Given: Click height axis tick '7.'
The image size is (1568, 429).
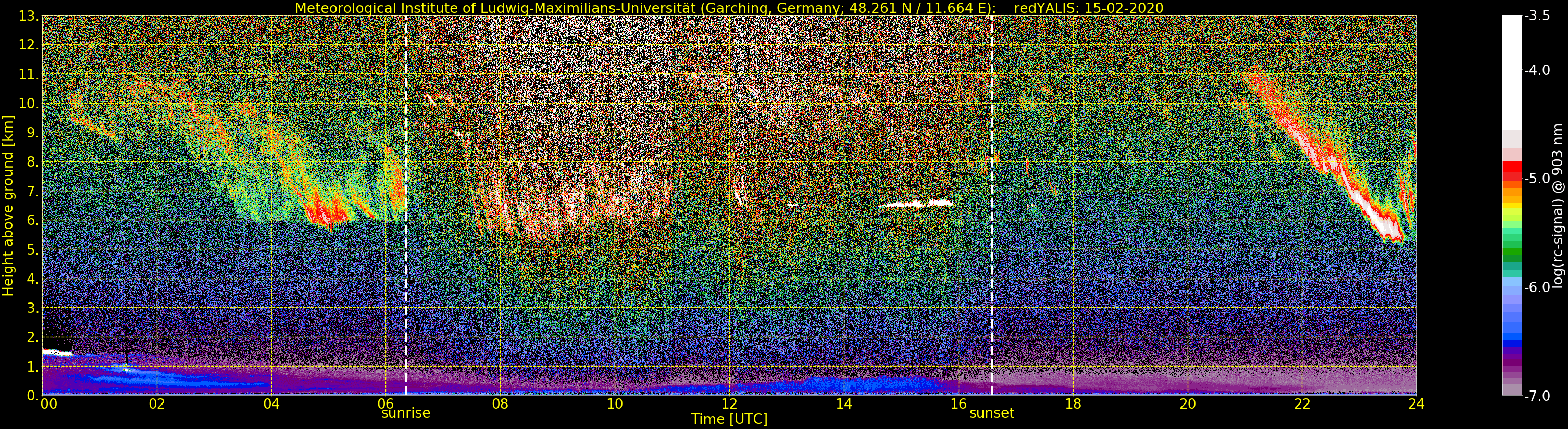Looking at the screenshot, I should point(32,191).
